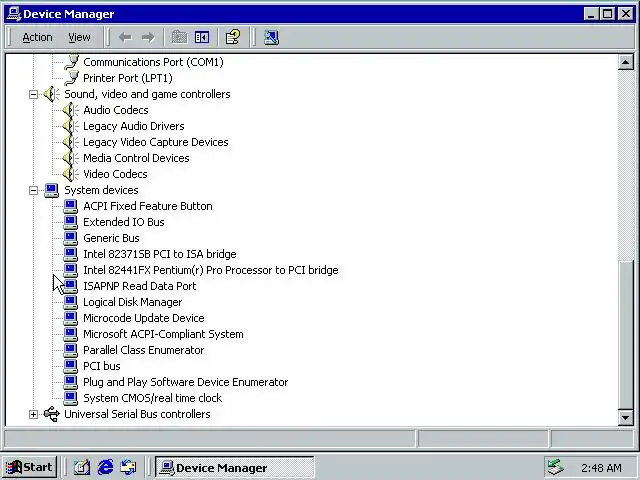
Task: Click the Media Control Devices icon
Action: (x=71, y=158)
